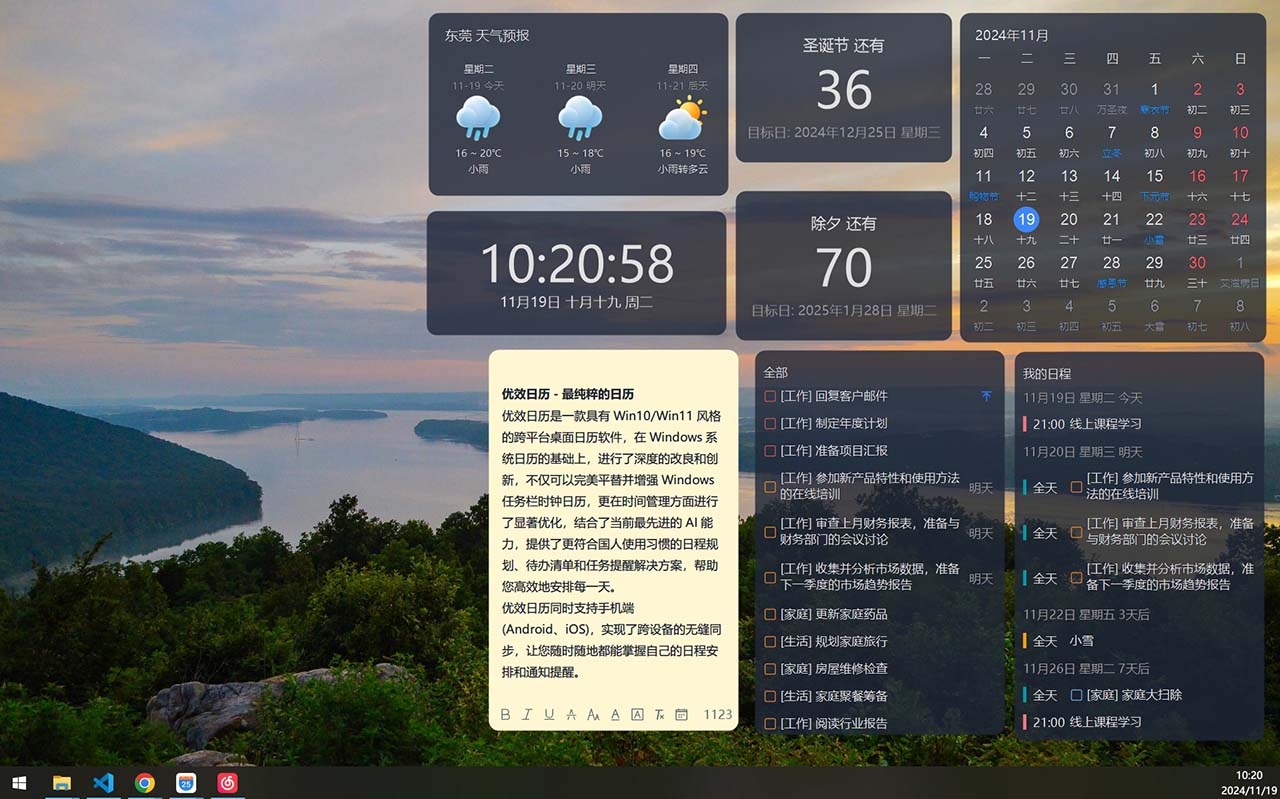Image resolution: width=1280 pixels, height=799 pixels.
Task: Select December 1 (艾滋病日) in the calendar
Action: tap(1240, 271)
